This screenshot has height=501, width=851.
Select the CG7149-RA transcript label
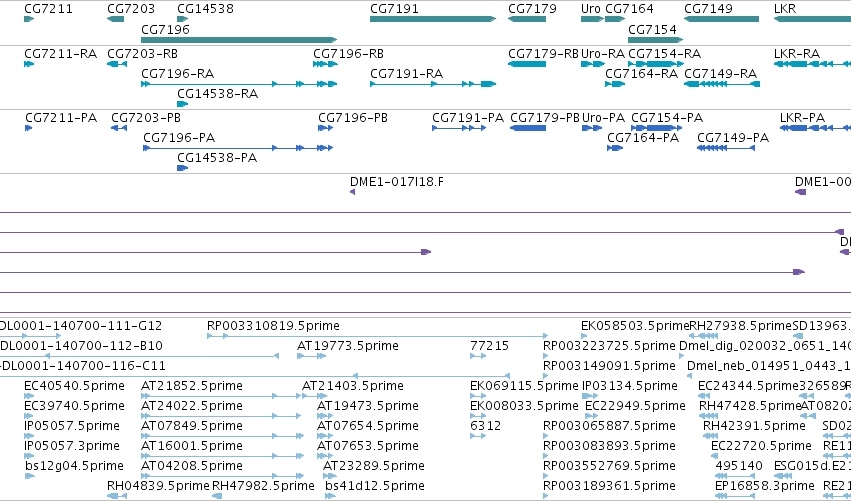click(x=721, y=73)
